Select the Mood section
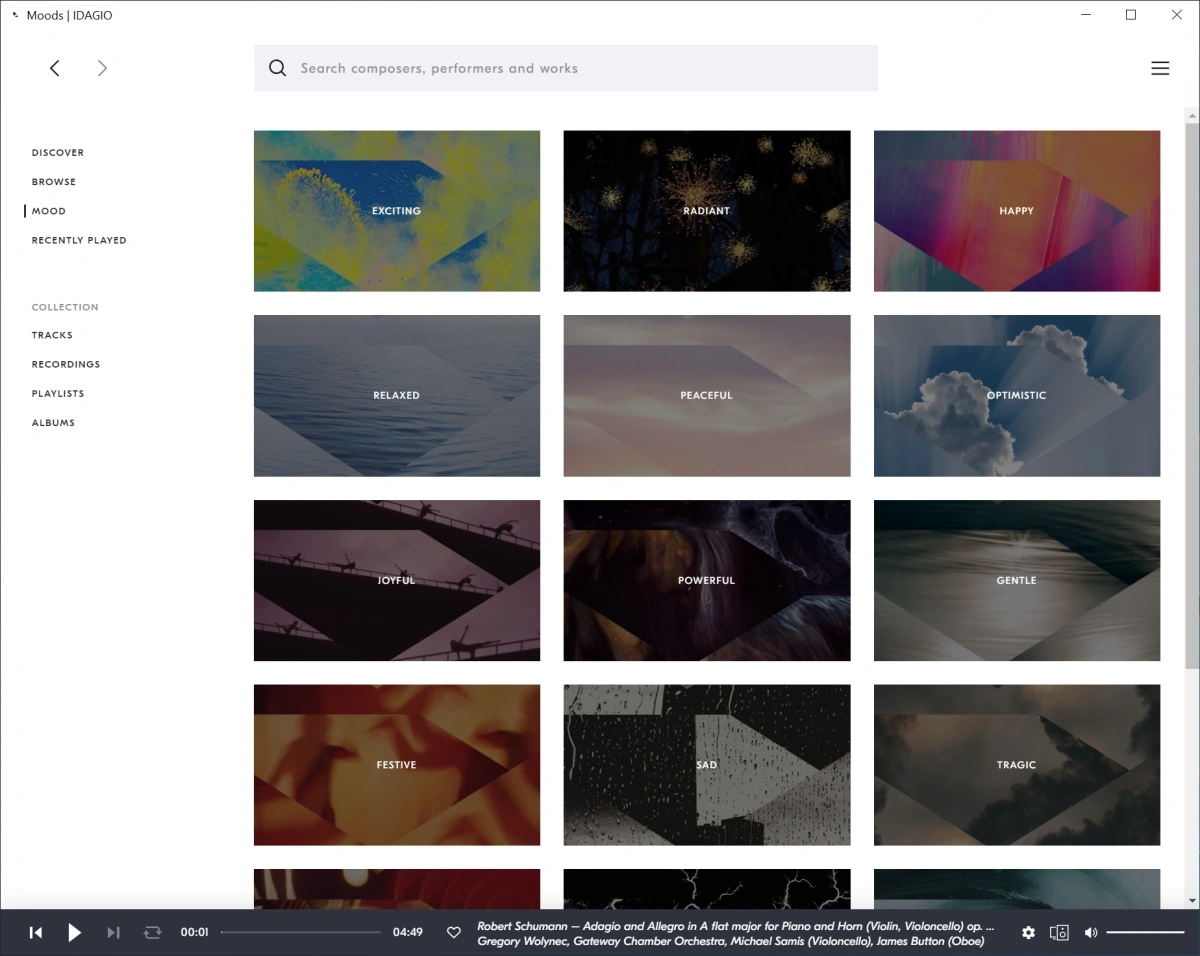This screenshot has height=956, width=1200. click(48, 211)
